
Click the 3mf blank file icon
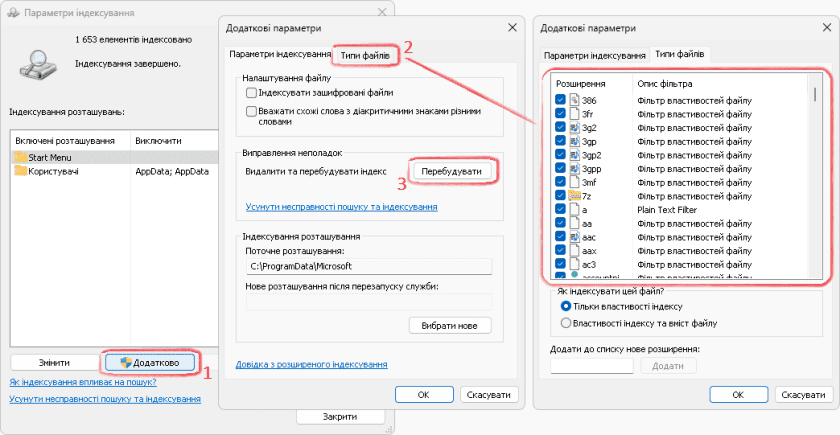coord(574,183)
